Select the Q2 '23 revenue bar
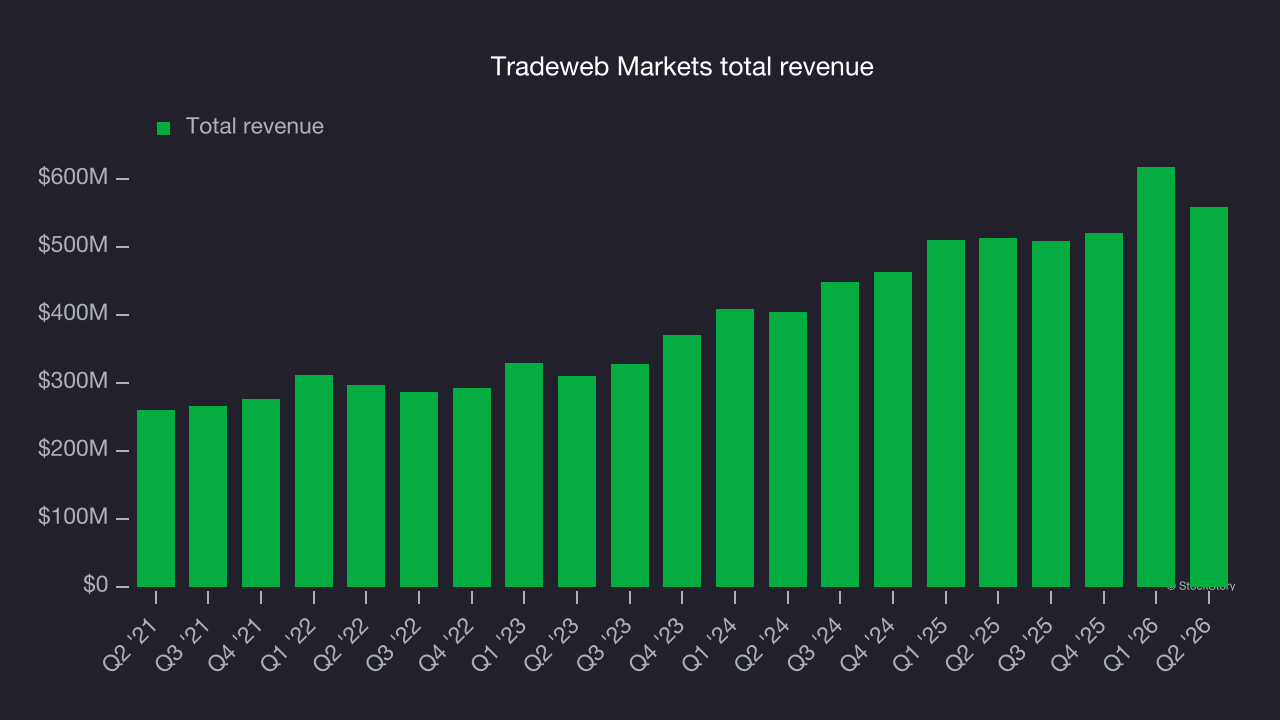 [x=577, y=481]
